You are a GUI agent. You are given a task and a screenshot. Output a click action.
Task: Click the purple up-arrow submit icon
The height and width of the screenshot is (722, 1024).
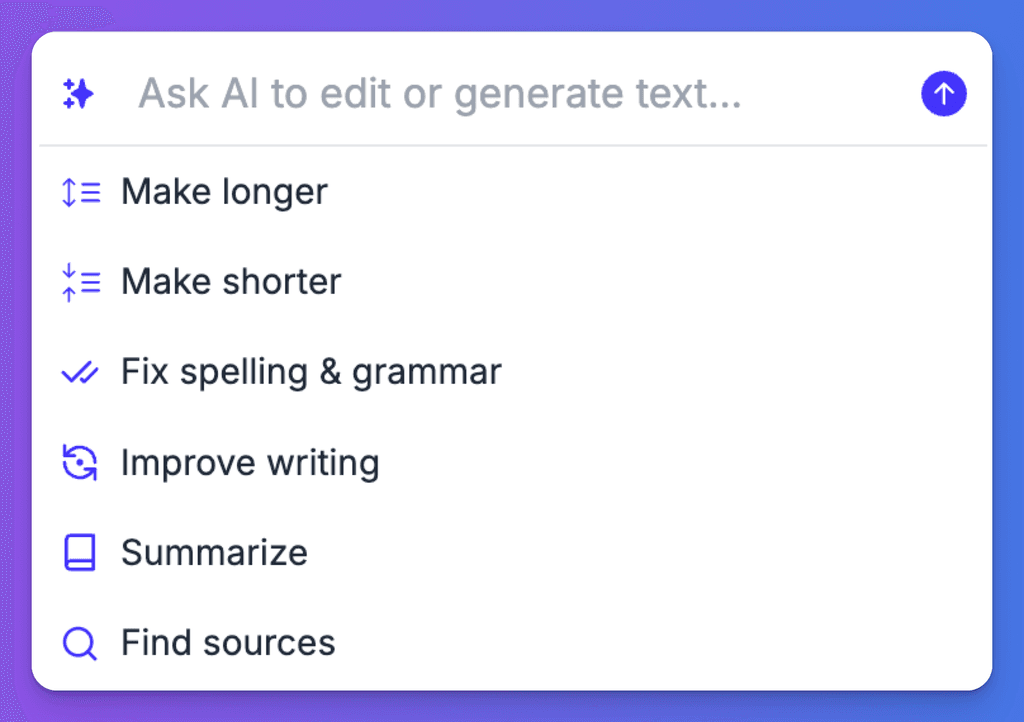(x=943, y=93)
